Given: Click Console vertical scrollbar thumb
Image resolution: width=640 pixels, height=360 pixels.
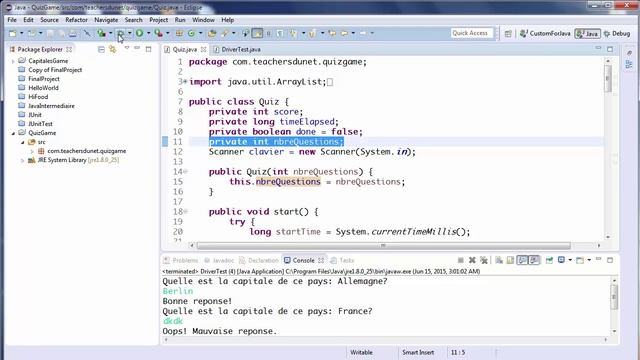Looking at the screenshot, I should pos(614,297).
